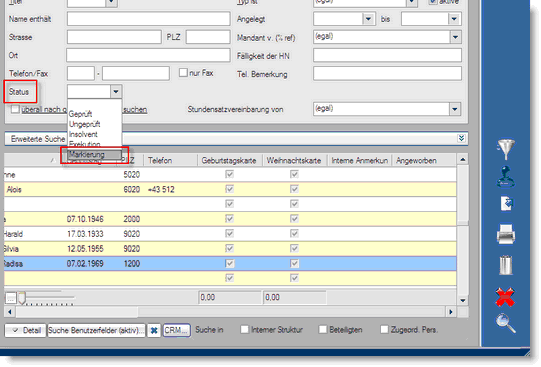Adjust the zoom slider thumb
This screenshot has height=367, width=541.
[x=22, y=298]
